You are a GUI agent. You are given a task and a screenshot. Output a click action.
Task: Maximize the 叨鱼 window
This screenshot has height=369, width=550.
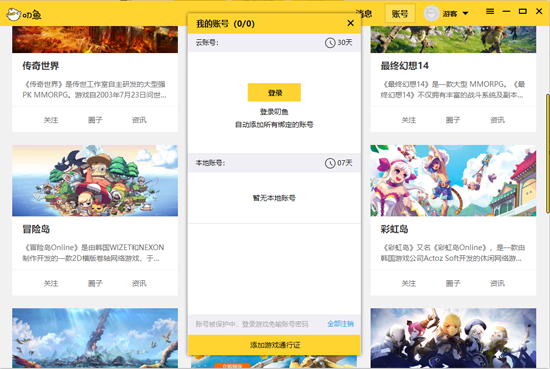pos(523,12)
